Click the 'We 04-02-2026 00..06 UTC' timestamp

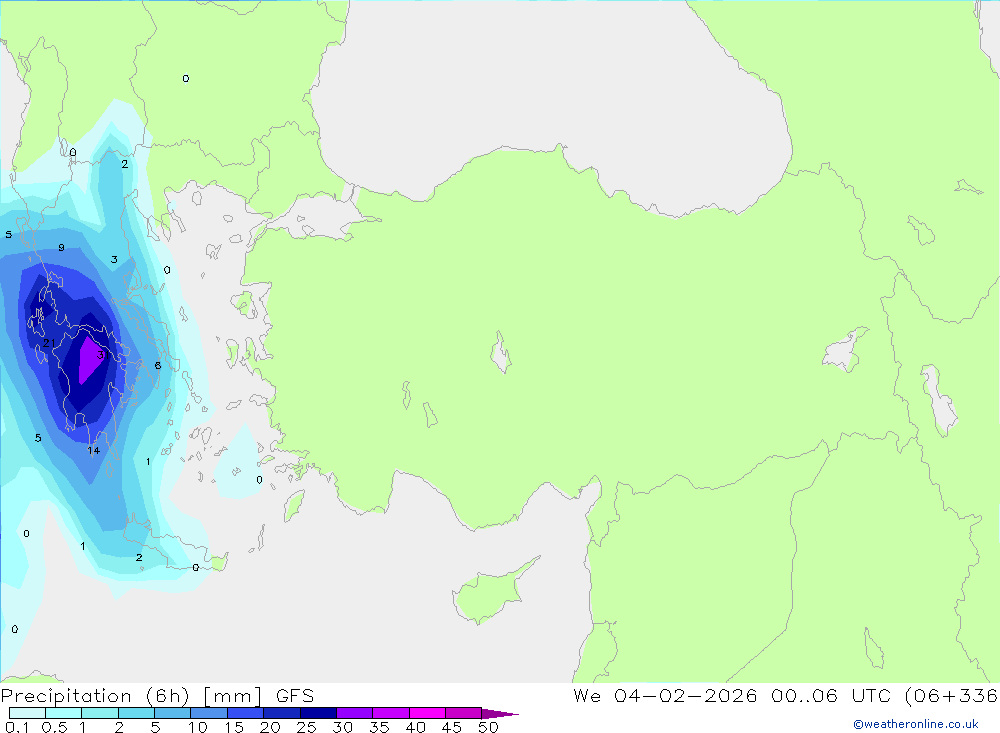732,696
